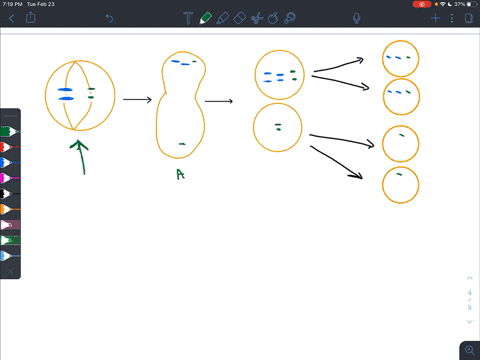Tap the clock time in status bar
This screenshot has width=480, height=360.
pos(12,4)
